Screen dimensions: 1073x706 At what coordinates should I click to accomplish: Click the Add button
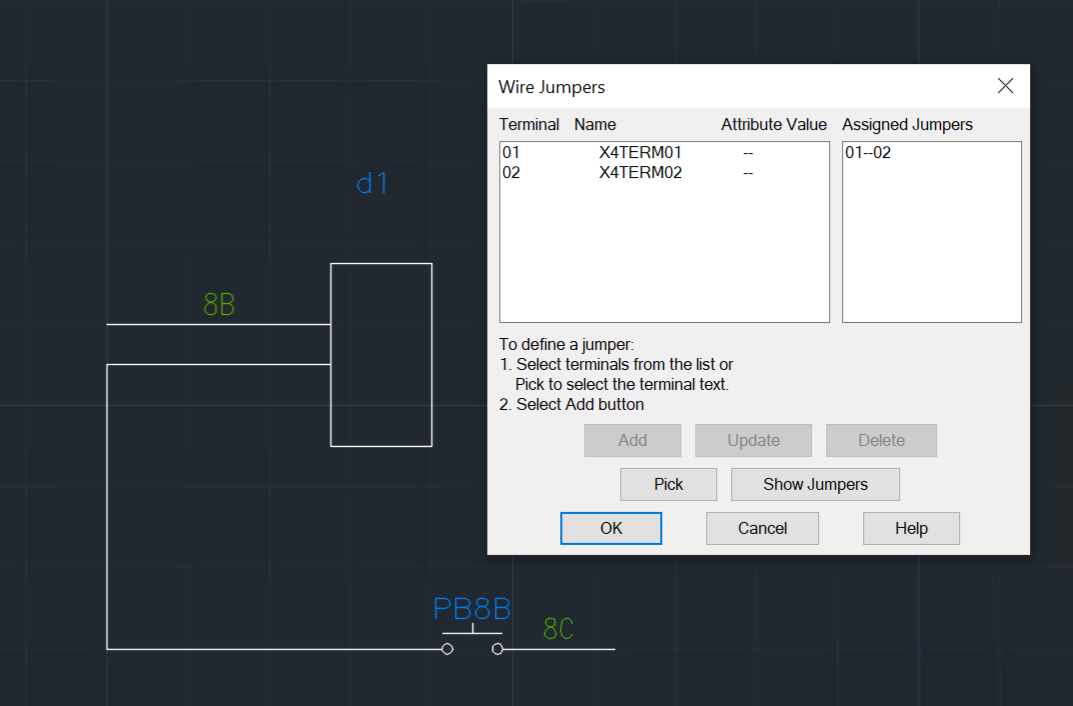632,440
